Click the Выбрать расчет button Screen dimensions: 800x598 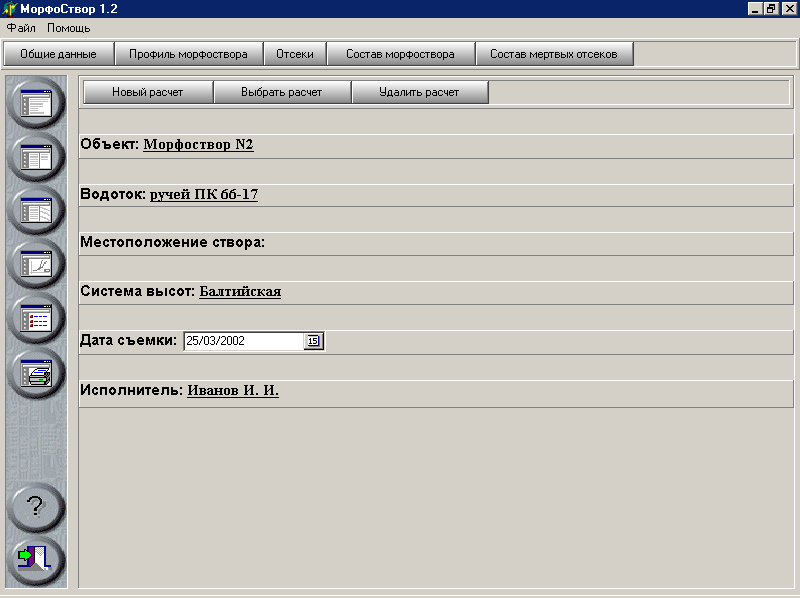coord(282,92)
